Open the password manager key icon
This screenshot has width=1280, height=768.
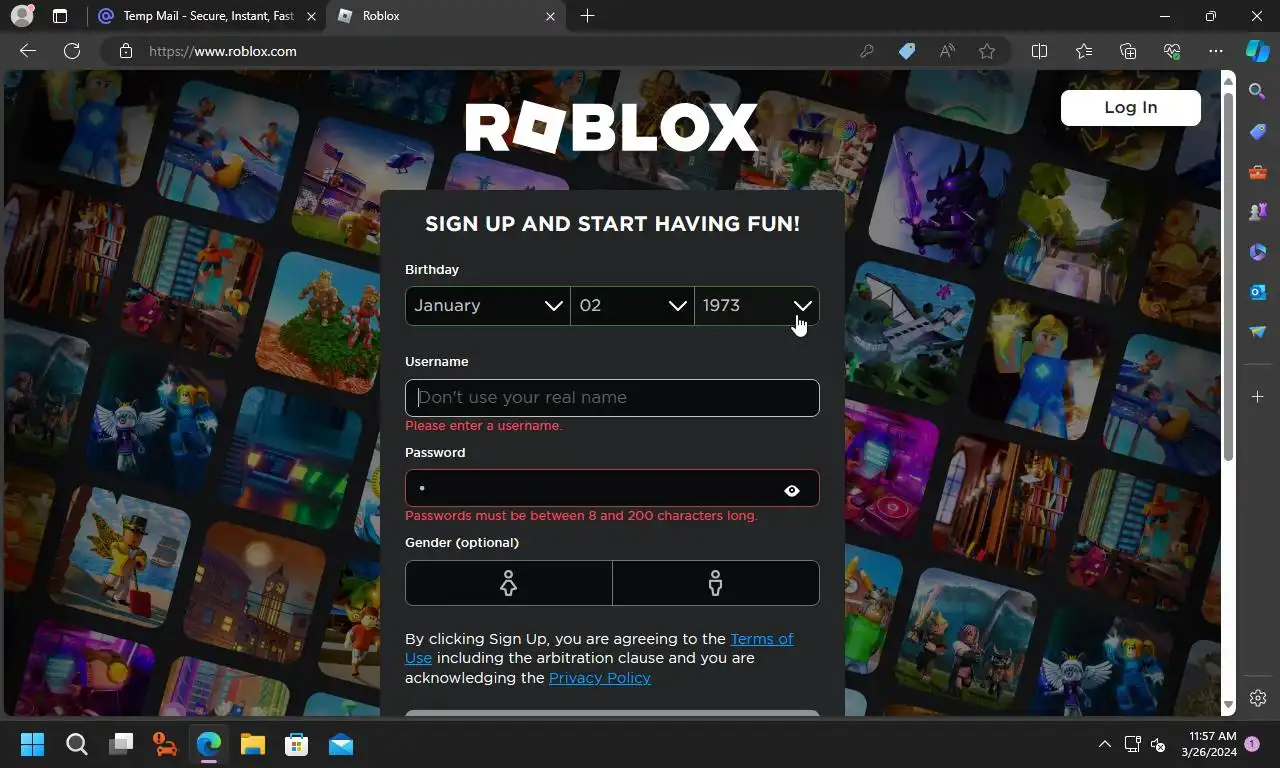867,51
